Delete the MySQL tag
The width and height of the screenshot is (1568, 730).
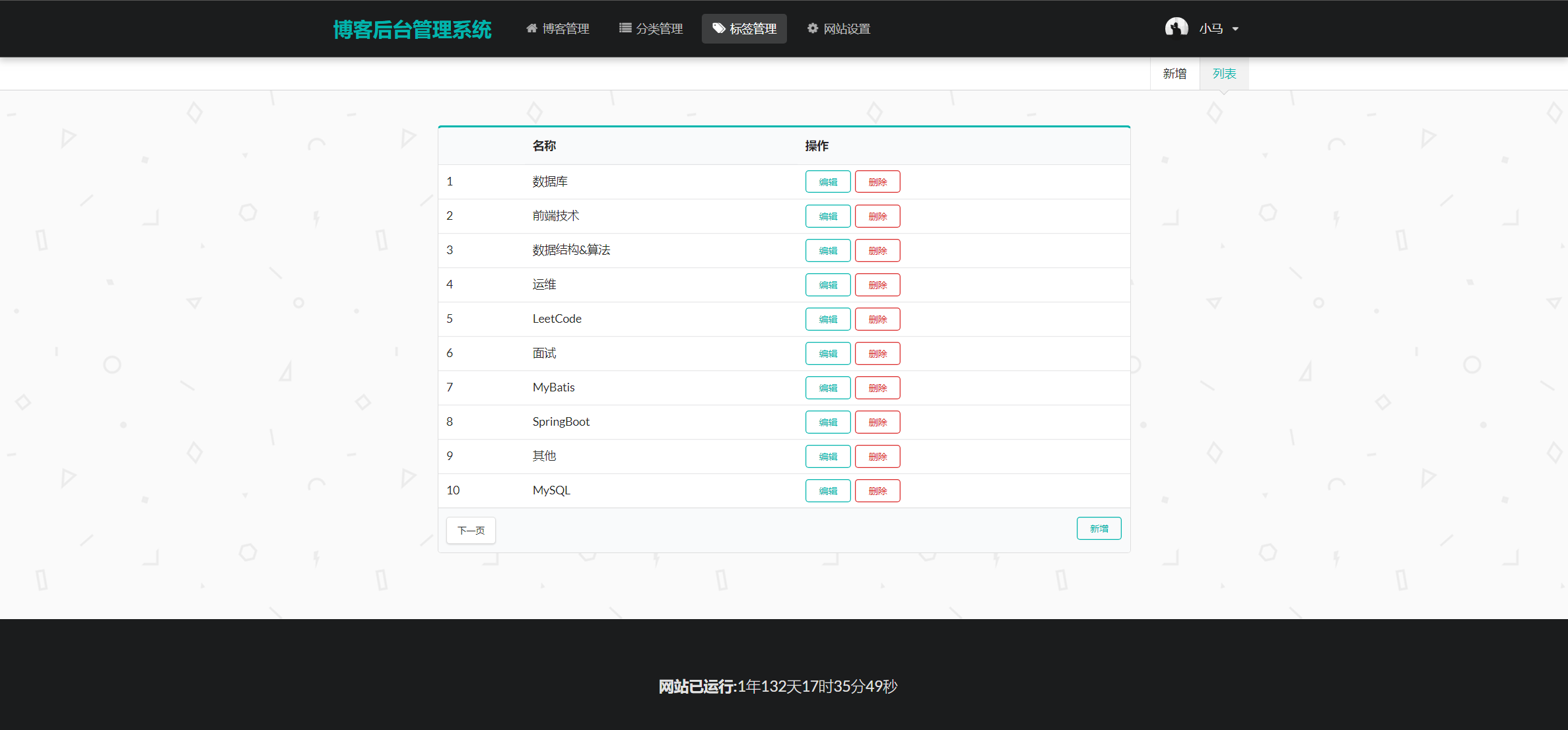pos(877,490)
